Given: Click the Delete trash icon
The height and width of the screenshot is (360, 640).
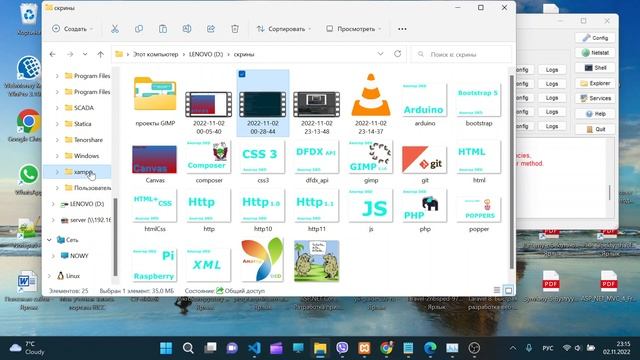Looking at the screenshot, I should 235,29.
